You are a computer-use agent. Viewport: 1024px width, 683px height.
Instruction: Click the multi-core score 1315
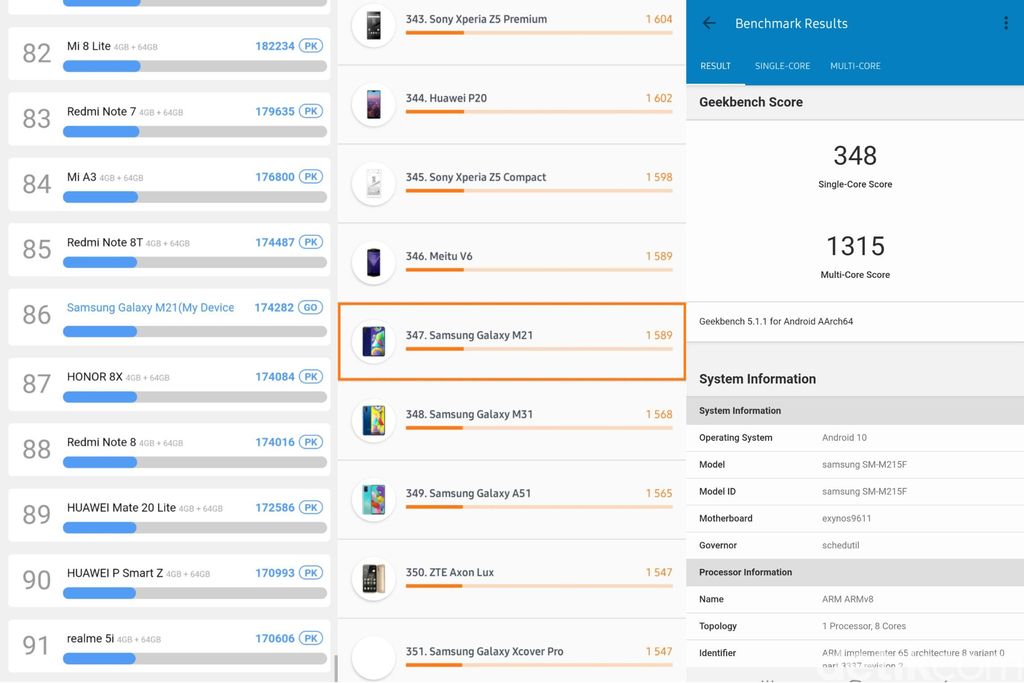click(855, 246)
